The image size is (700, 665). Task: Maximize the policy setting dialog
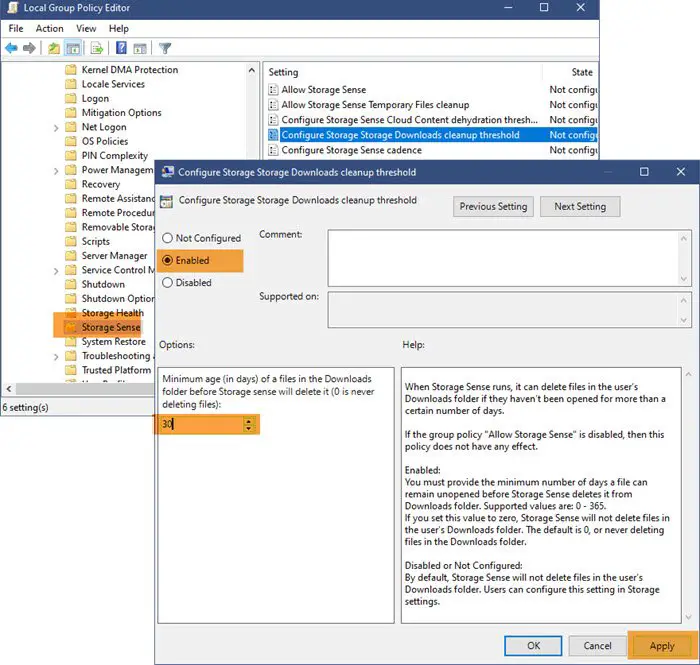(644, 172)
